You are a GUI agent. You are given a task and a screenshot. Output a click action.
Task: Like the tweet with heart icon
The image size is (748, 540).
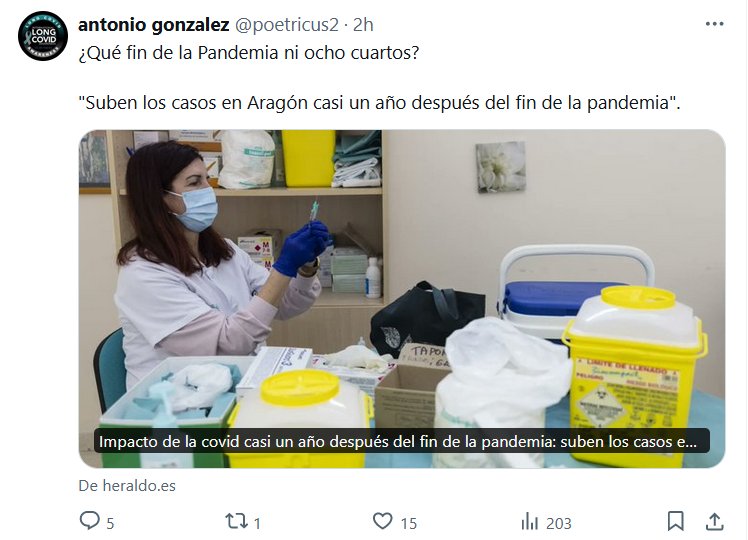tap(382, 521)
